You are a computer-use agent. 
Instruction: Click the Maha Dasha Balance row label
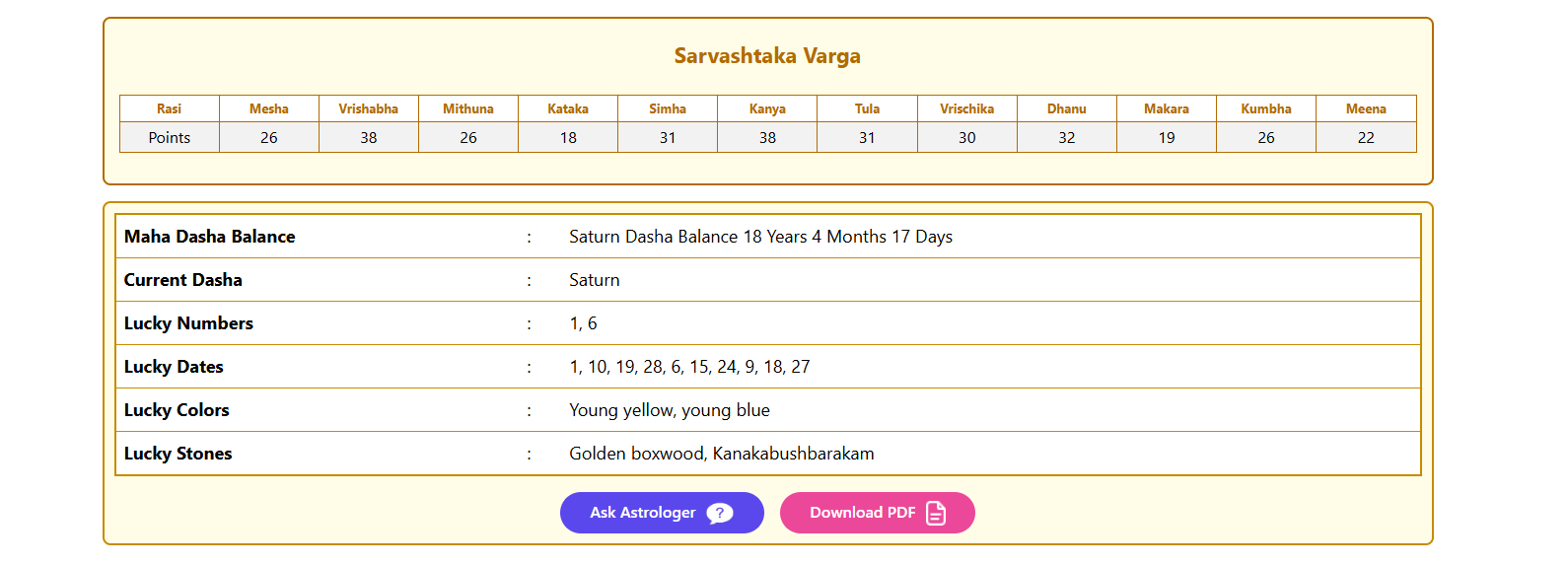click(210, 237)
